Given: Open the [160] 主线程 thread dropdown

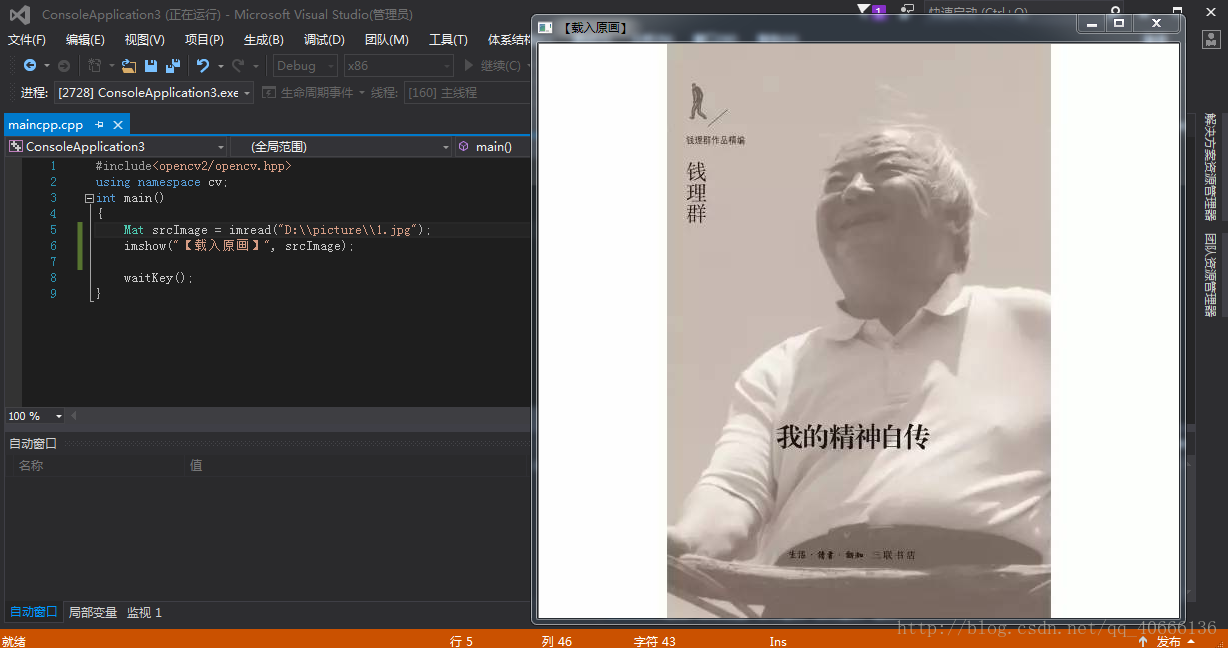Looking at the screenshot, I should click(x=466, y=92).
